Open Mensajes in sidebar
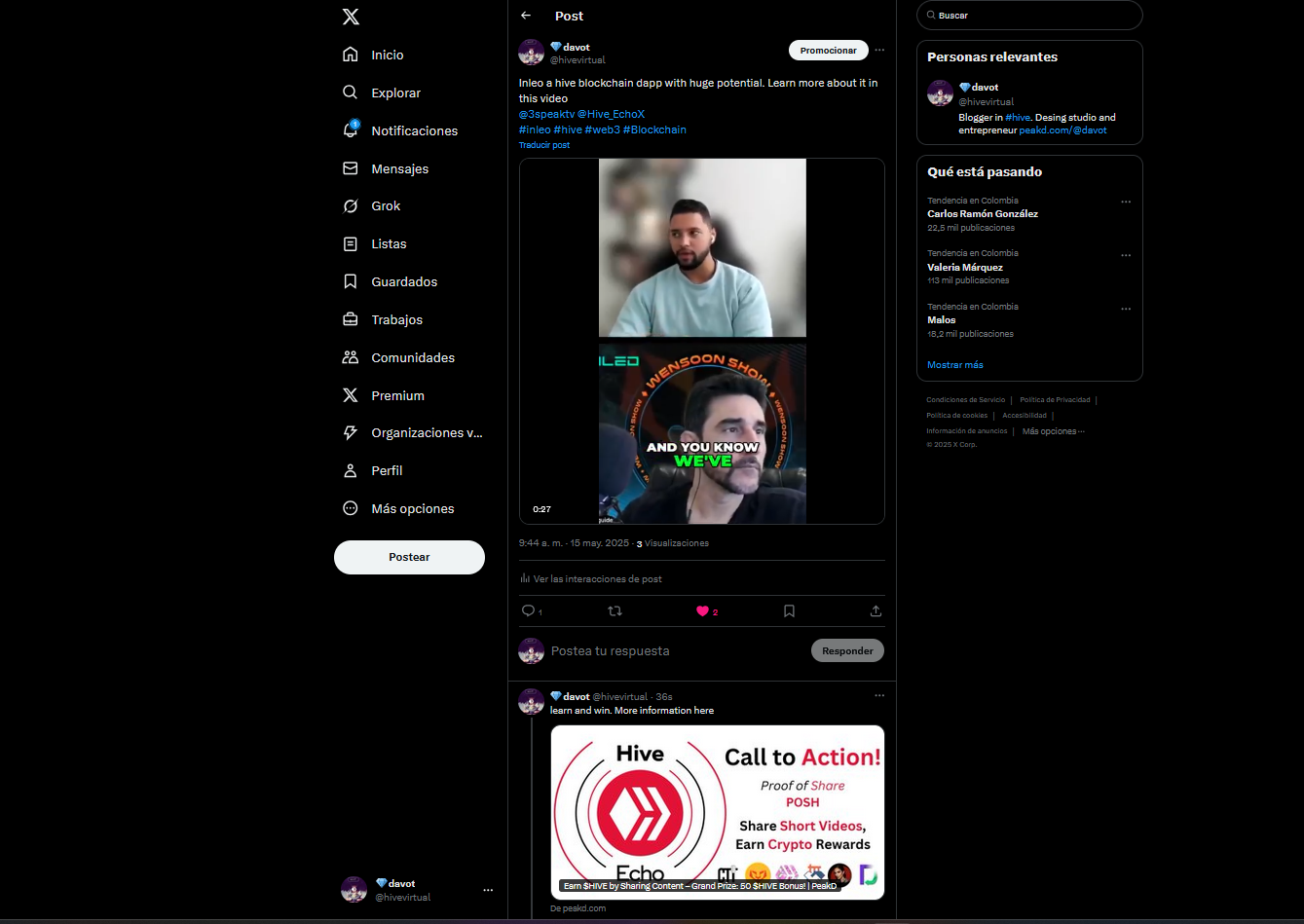This screenshot has height=924, width=1304. [x=387, y=168]
